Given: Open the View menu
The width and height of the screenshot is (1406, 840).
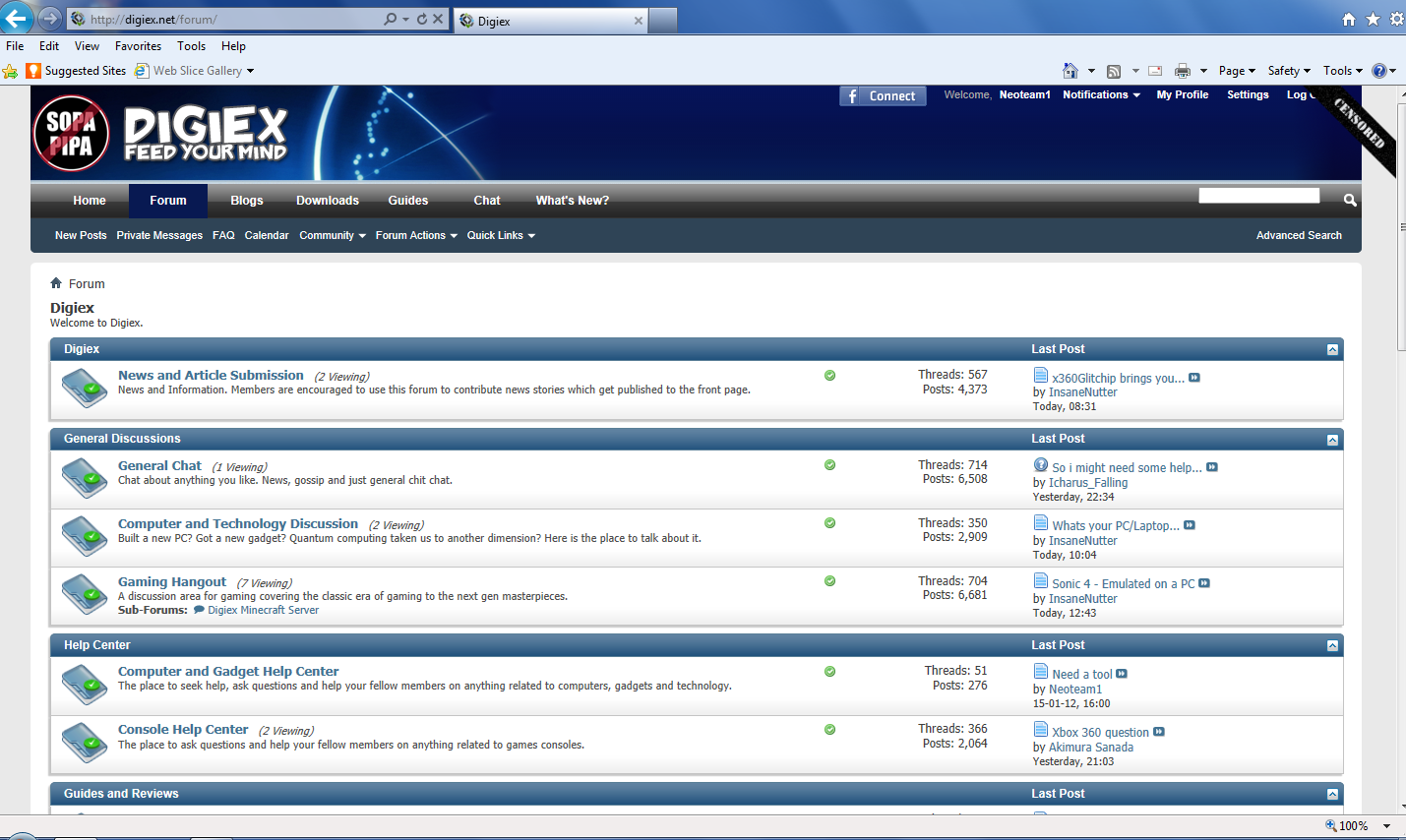Looking at the screenshot, I should point(87,46).
